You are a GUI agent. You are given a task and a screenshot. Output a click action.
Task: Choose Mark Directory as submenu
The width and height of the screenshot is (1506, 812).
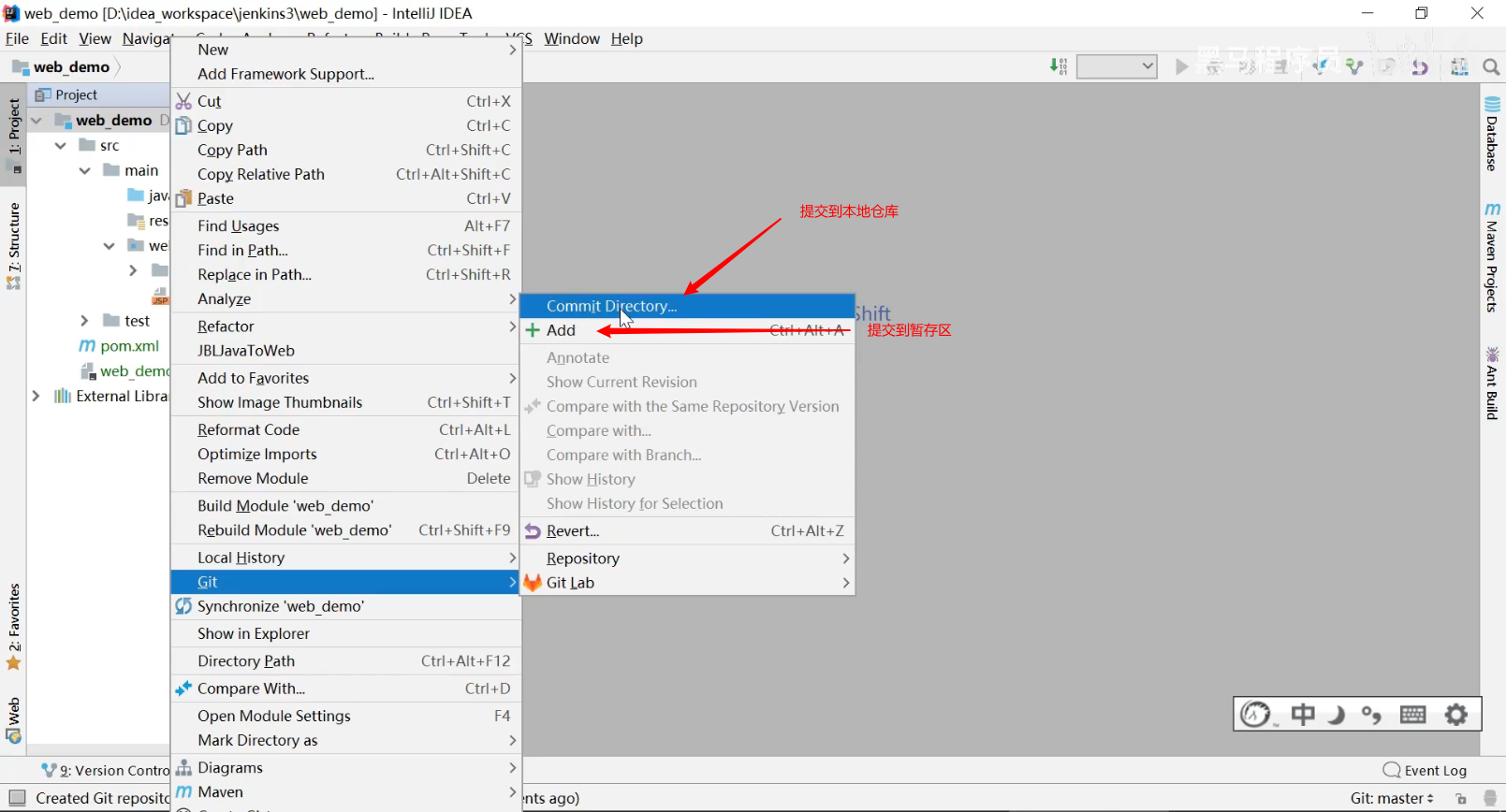(345, 741)
